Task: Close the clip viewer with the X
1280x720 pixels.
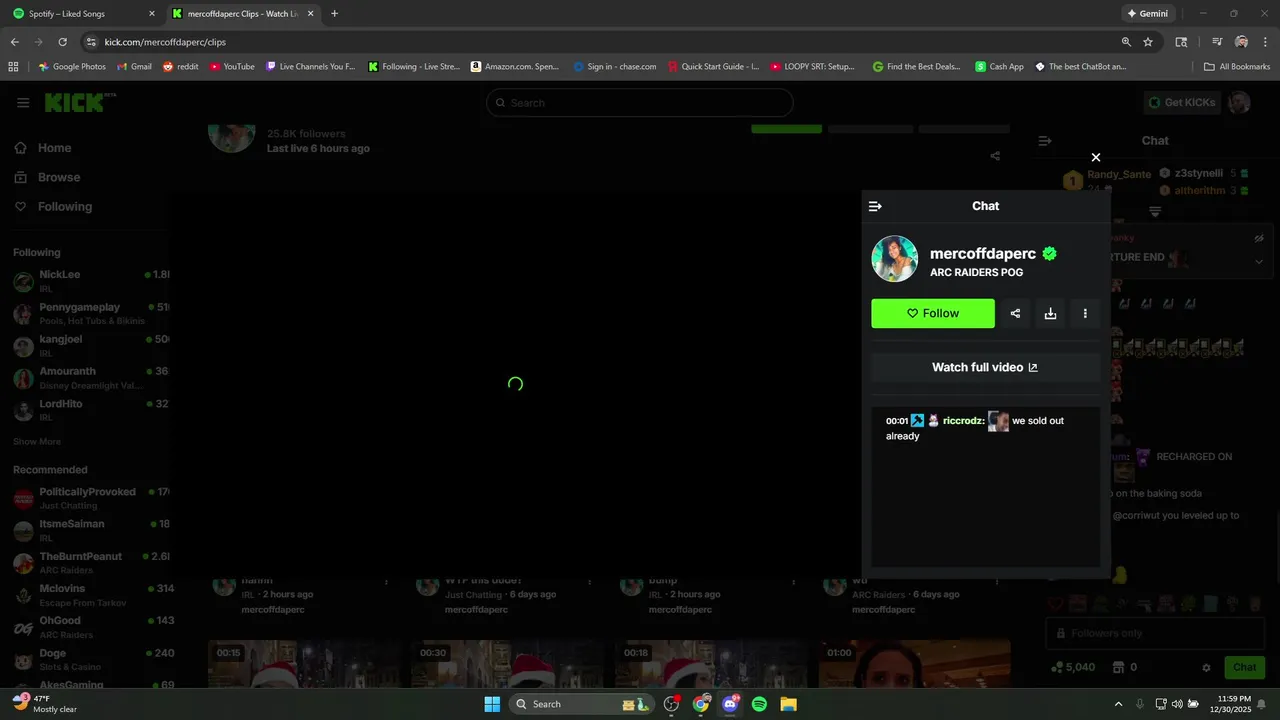Action: pos(1096,157)
